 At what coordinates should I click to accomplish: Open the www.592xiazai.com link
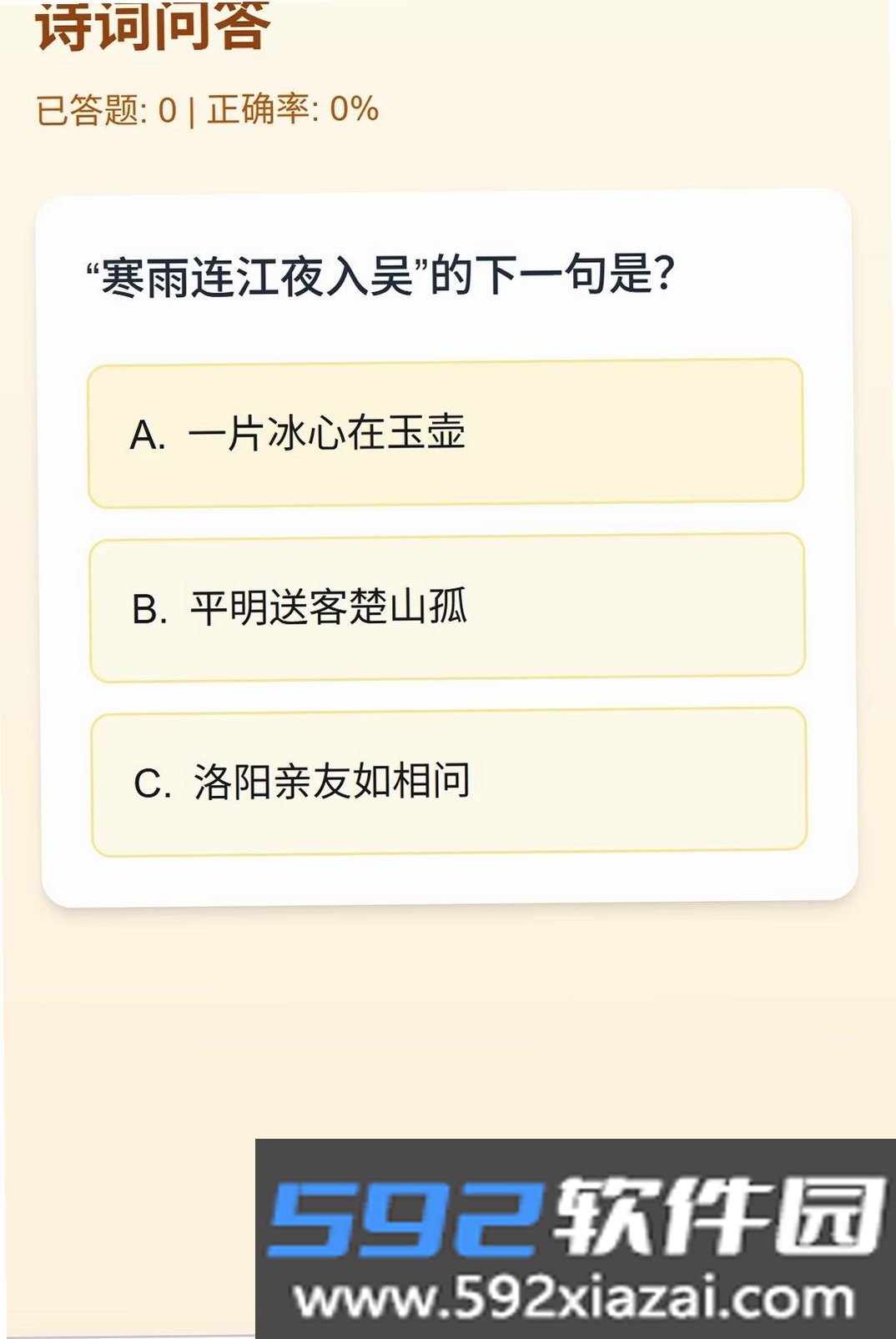pyautogui.click(x=575, y=1299)
